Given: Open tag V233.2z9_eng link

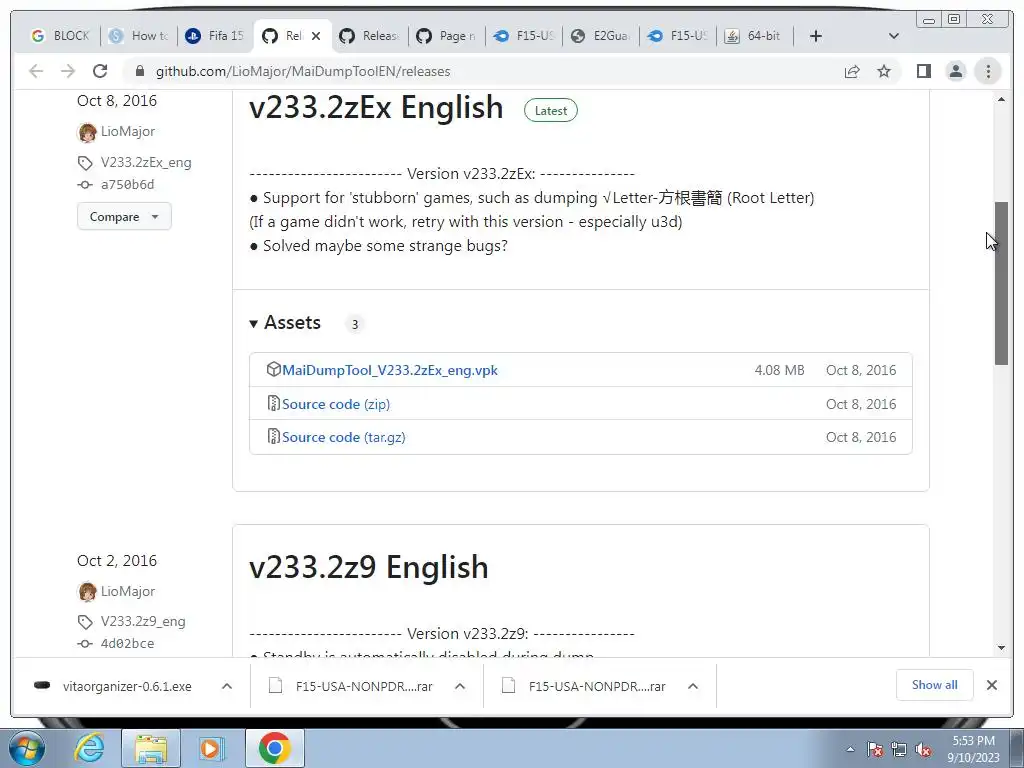Looking at the screenshot, I should pos(143,622).
